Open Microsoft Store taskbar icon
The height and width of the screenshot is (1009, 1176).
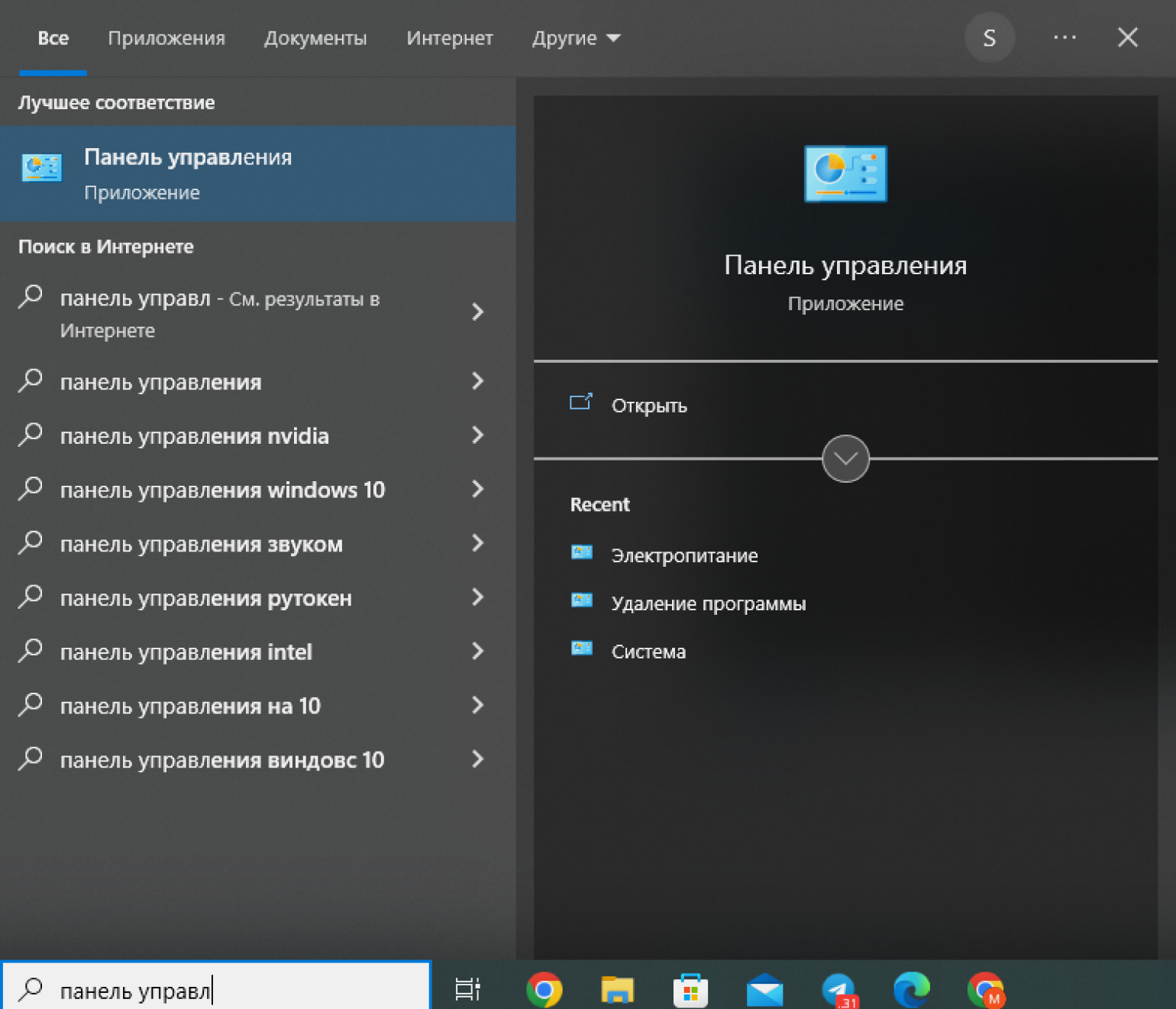[690, 991]
